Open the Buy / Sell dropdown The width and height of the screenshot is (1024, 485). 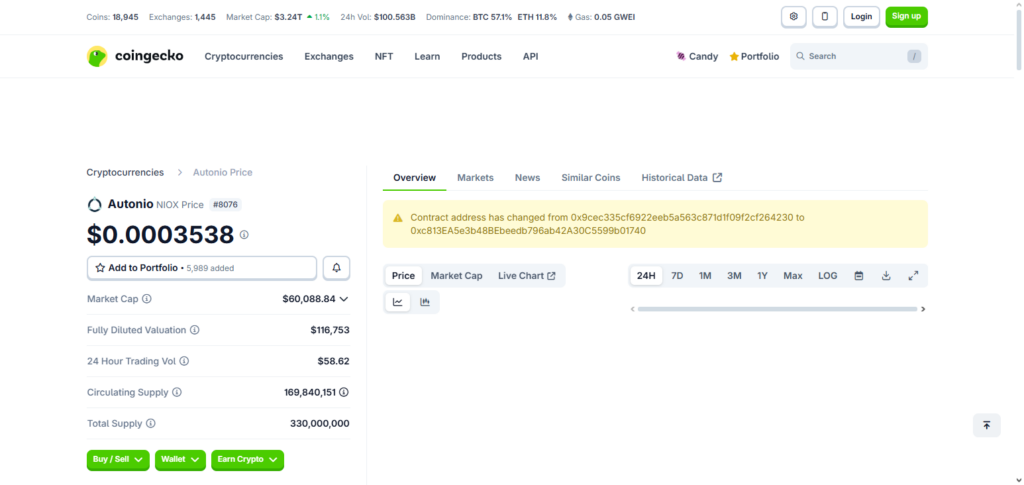point(118,460)
